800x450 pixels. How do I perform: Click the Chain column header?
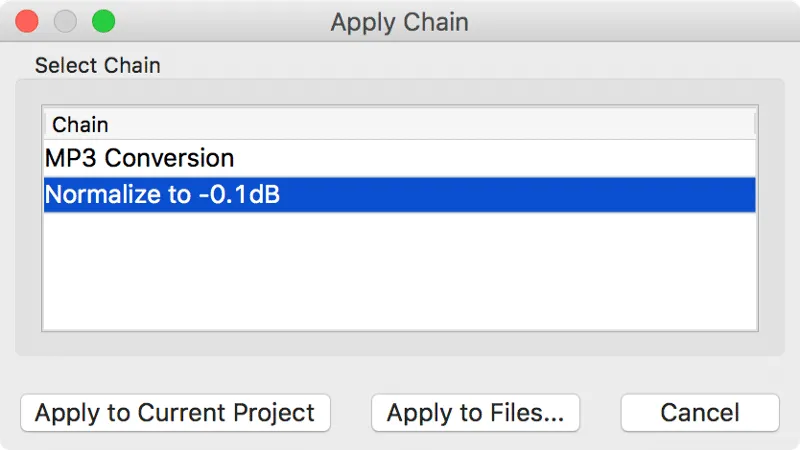click(x=80, y=125)
